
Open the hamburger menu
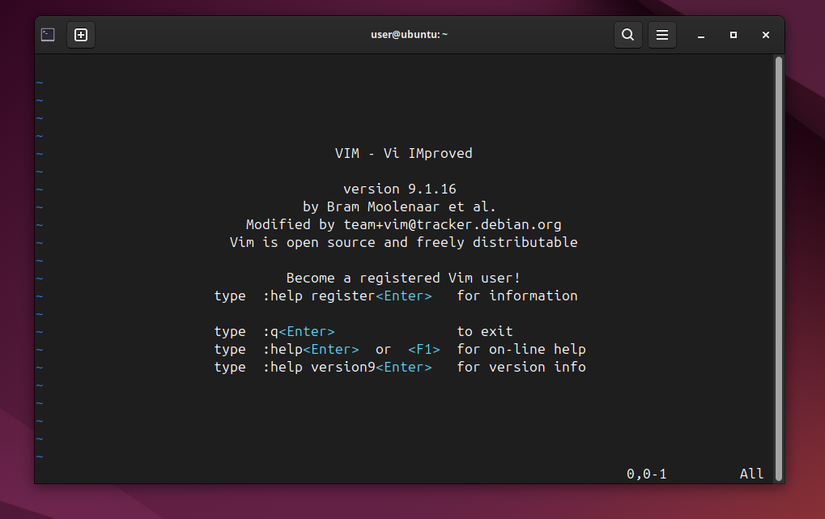[662, 35]
